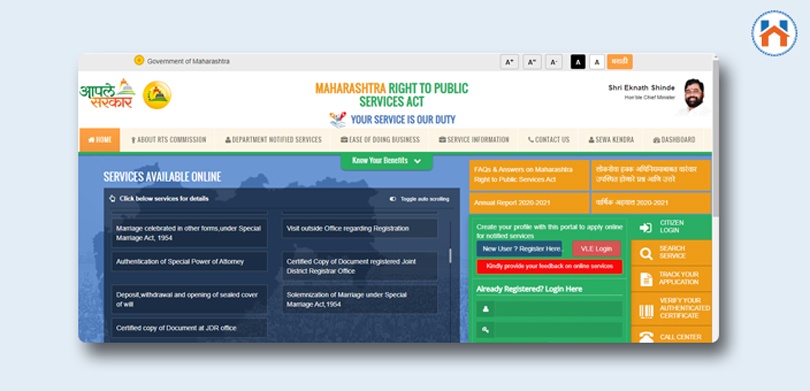810x391 pixels.
Task: Click the Aaple Sarkar logo
Action: (107, 93)
